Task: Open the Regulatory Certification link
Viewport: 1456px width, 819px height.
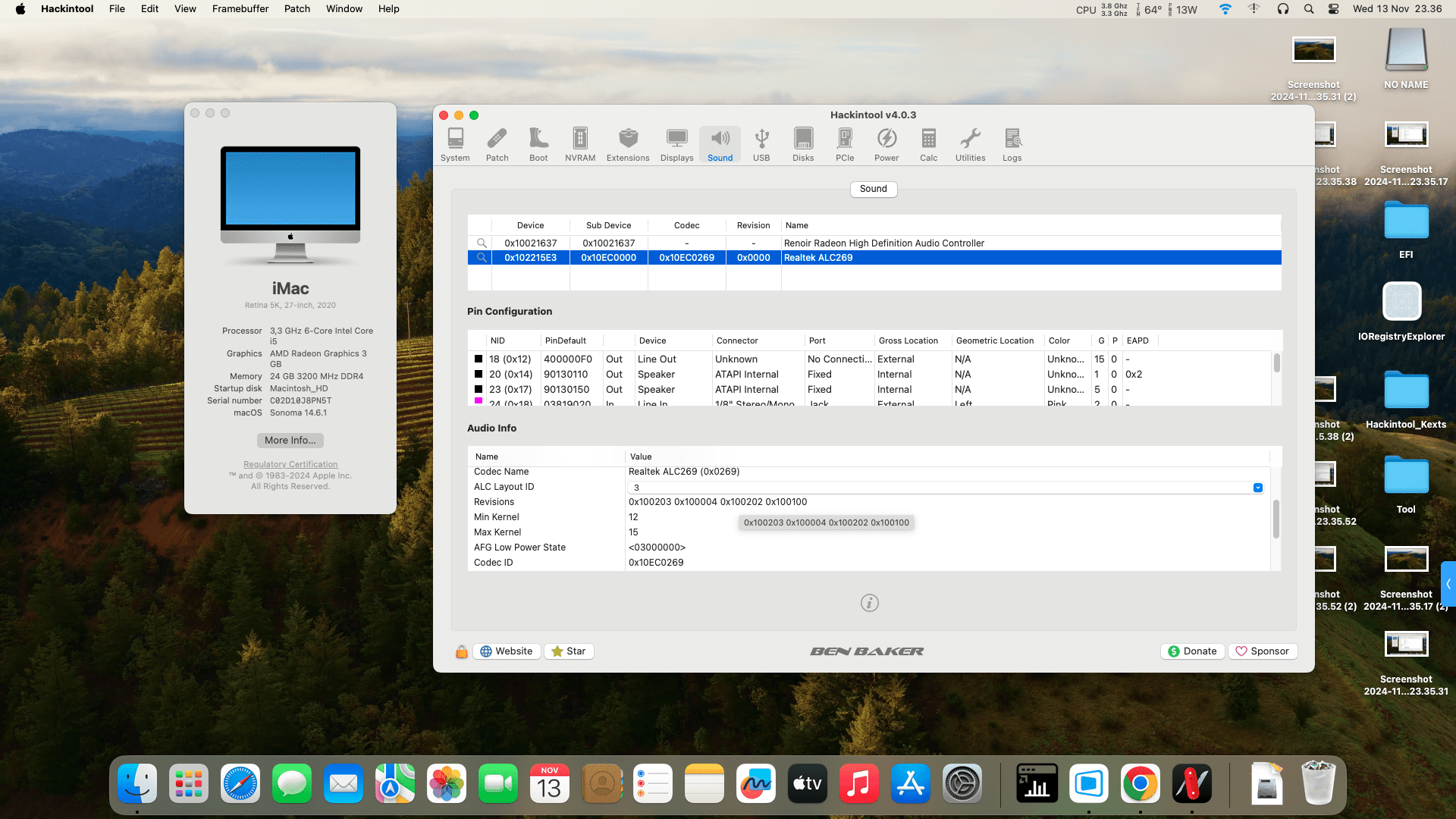Action: pyautogui.click(x=290, y=463)
